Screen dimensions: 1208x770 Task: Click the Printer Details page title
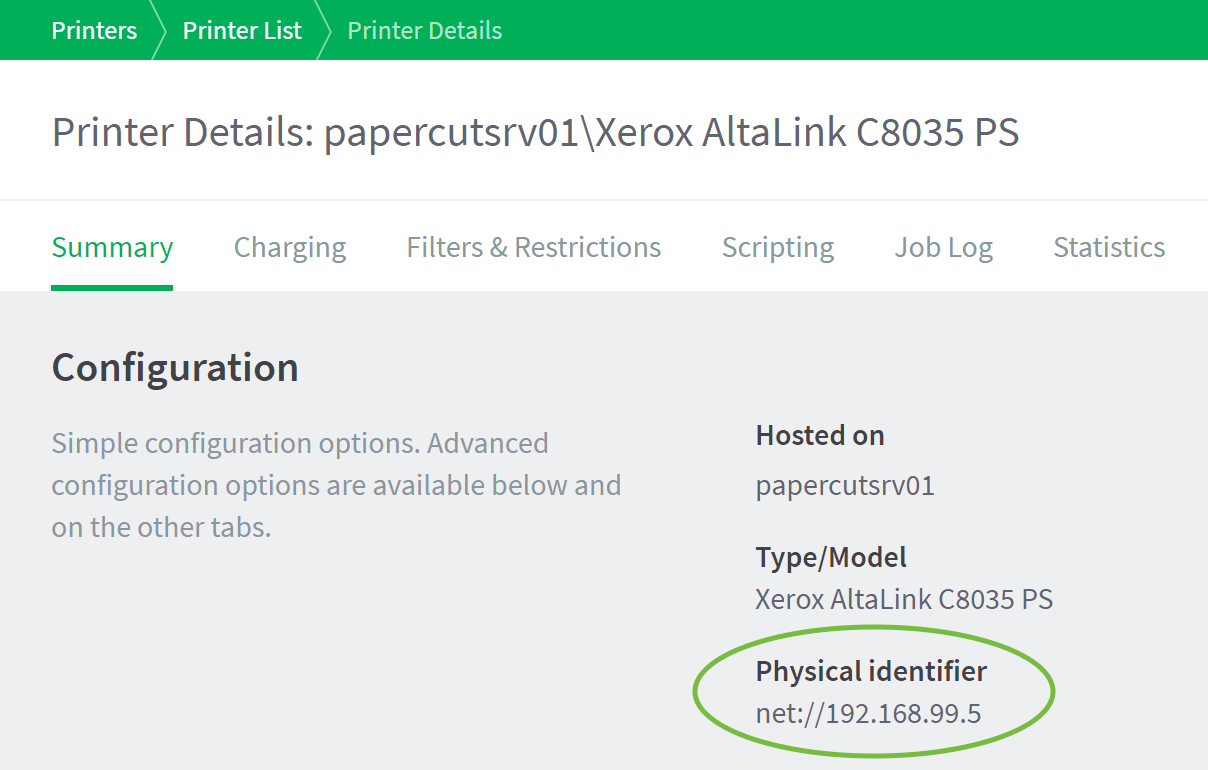coord(536,131)
